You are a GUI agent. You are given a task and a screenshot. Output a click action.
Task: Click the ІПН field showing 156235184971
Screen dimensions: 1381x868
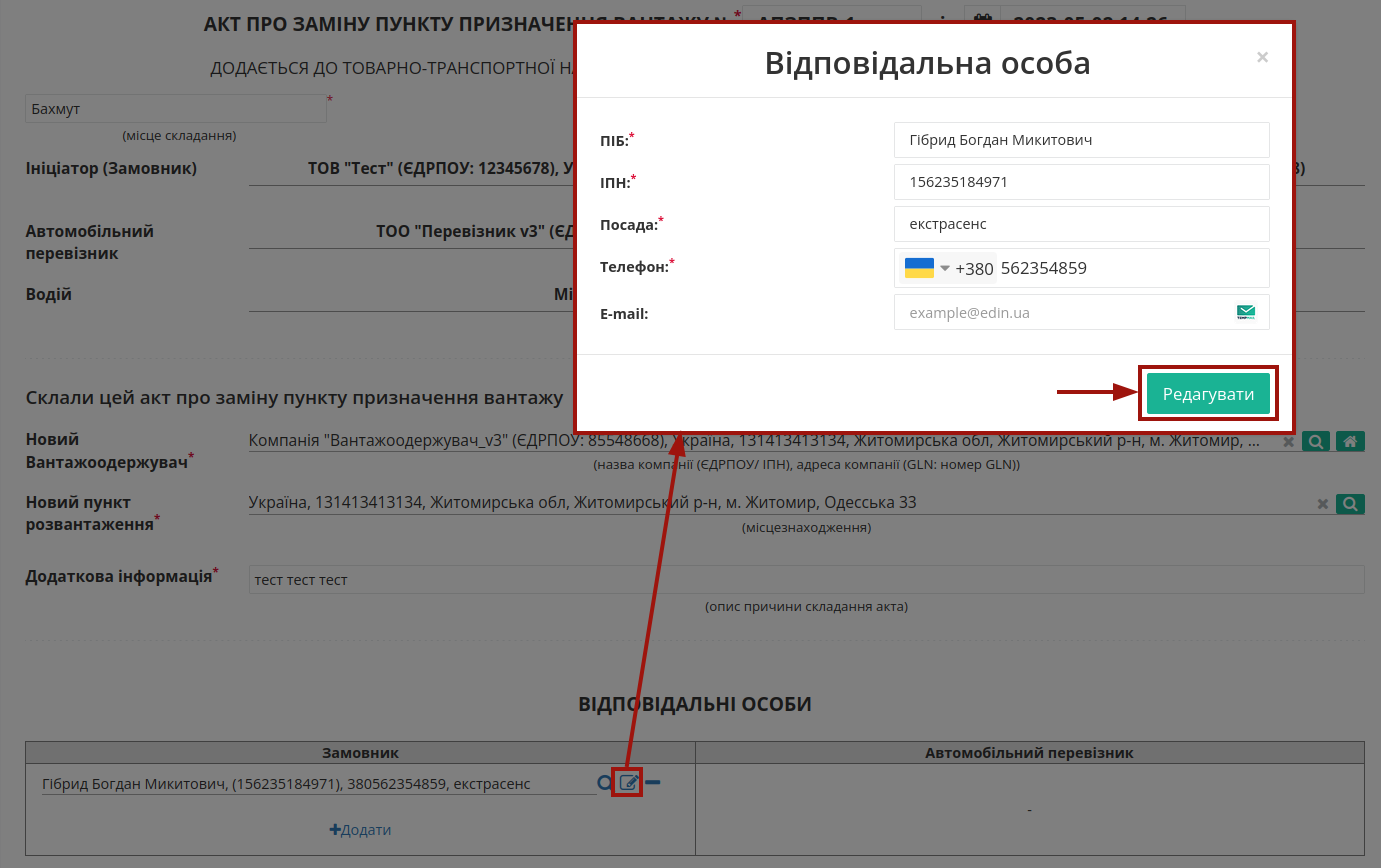[x=1081, y=182]
